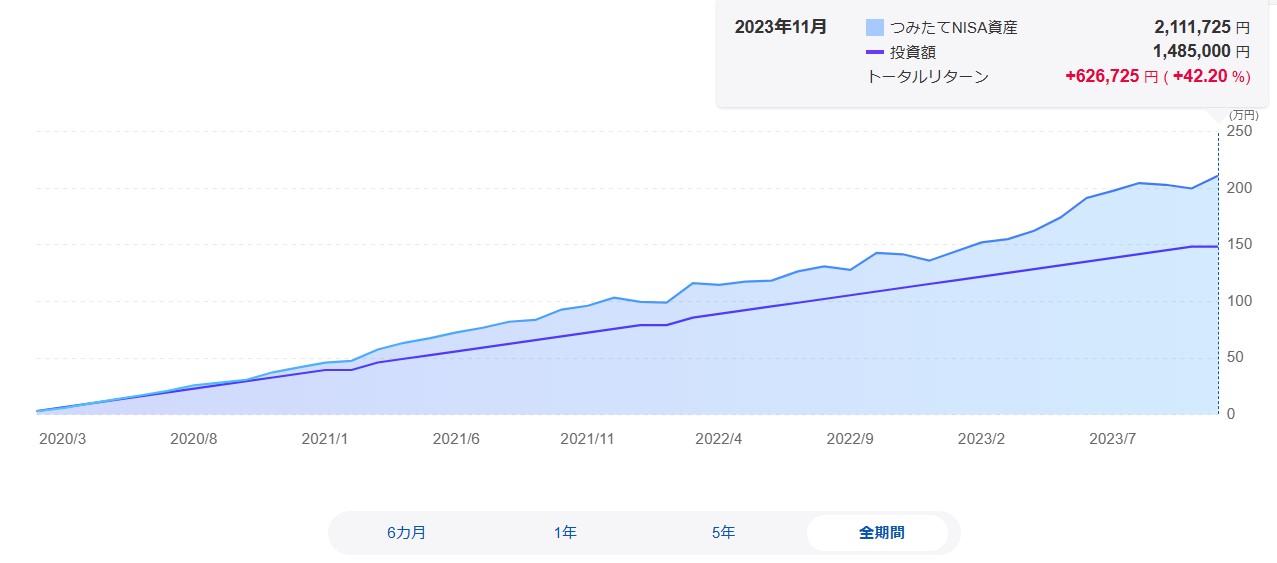Click the 投資額 legend label

[x=913, y=52]
